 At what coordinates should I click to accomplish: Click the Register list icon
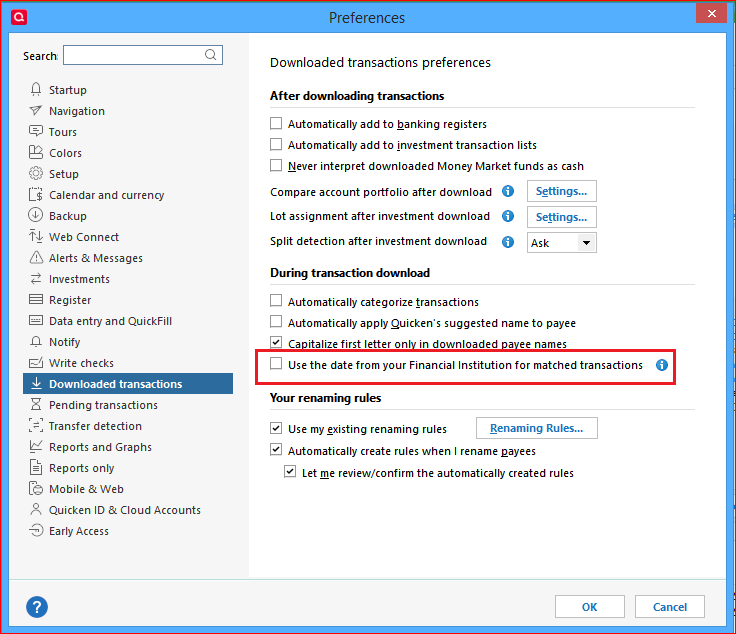(x=36, y=299)
